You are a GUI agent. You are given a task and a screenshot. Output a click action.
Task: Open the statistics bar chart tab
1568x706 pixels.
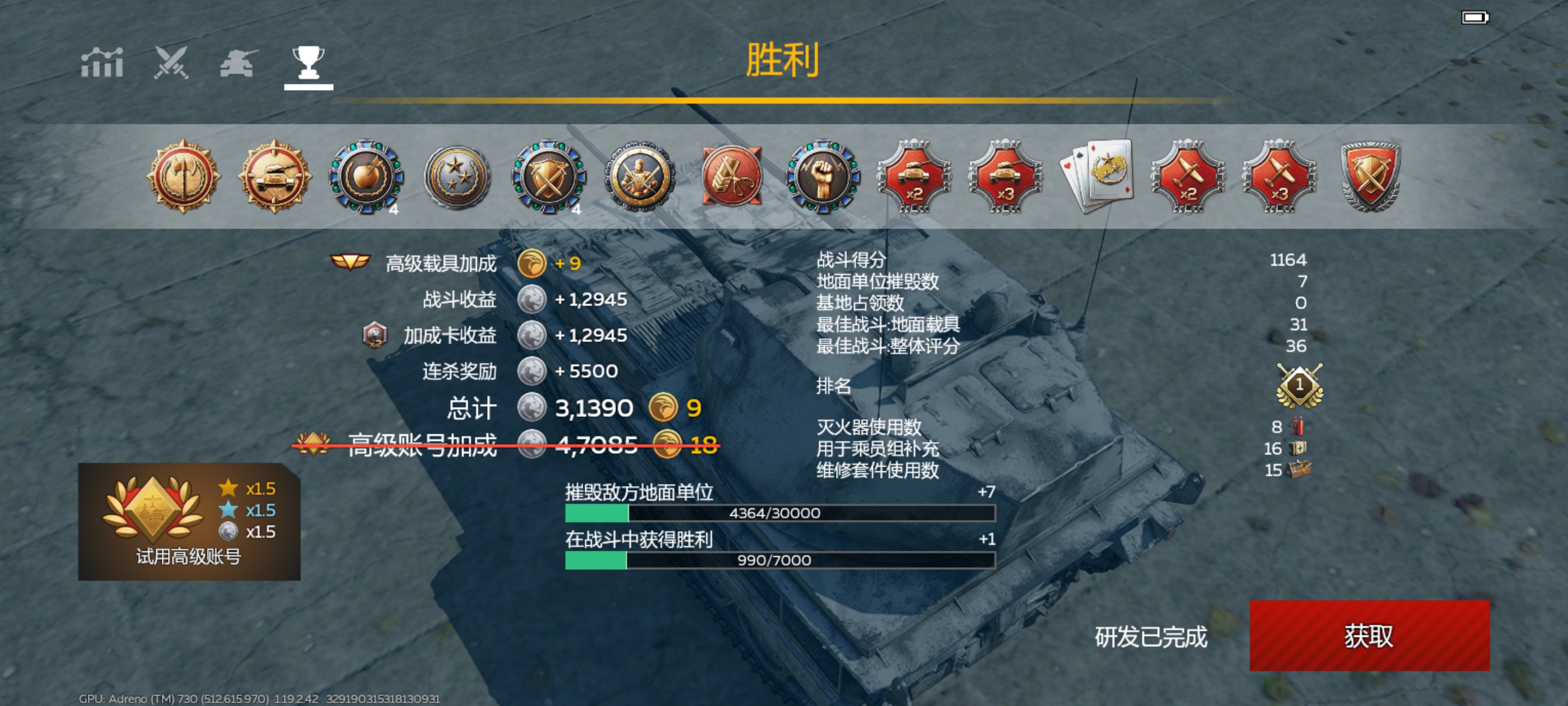coord(102,62)
